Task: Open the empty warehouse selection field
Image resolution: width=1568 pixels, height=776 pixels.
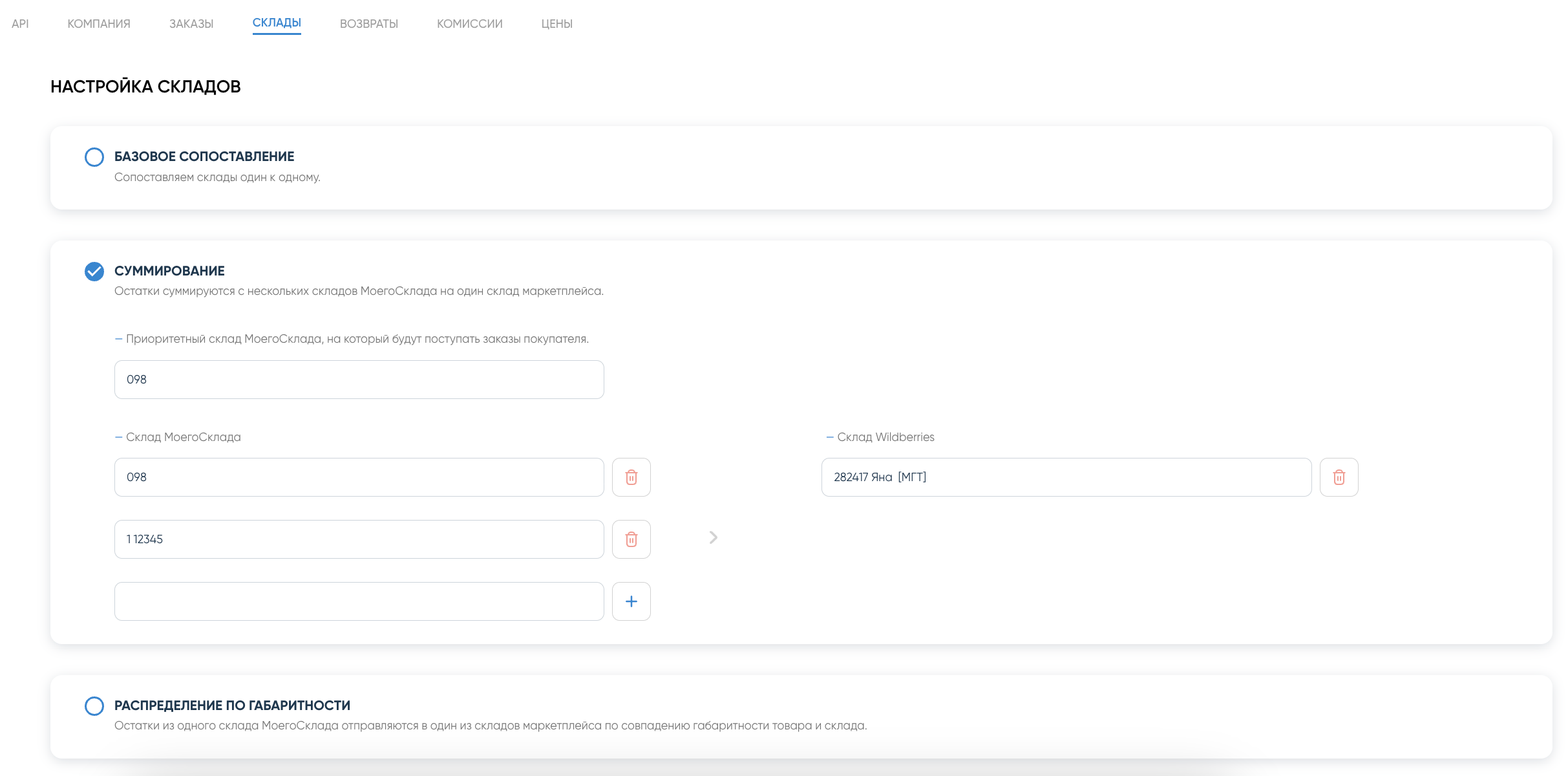Action: [359, 601]
